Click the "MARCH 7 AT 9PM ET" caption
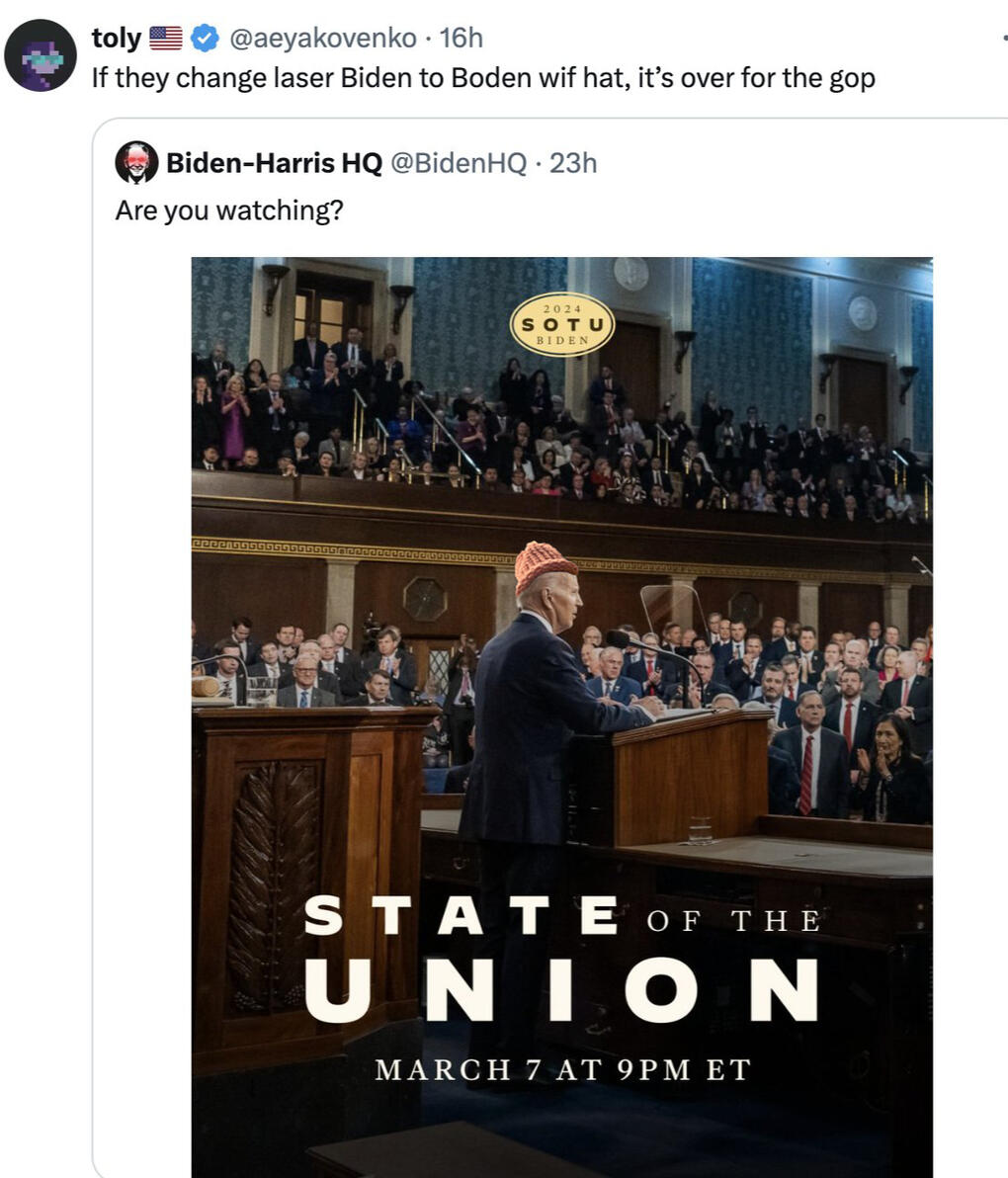 [562, 1070]
